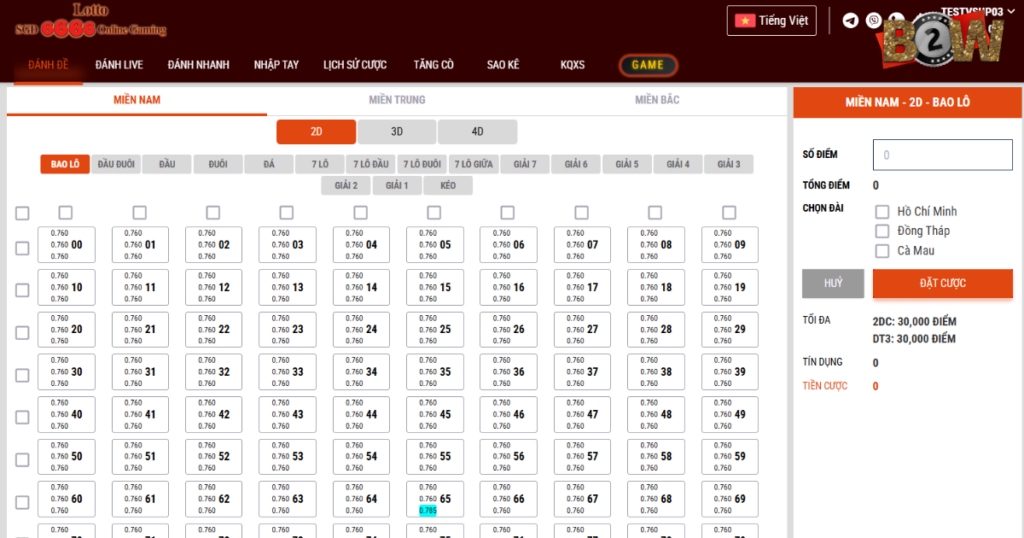The width and height of the screenshot is (1024, 538).
Task: Select the 4D bet type
Action: pos(477,132)
